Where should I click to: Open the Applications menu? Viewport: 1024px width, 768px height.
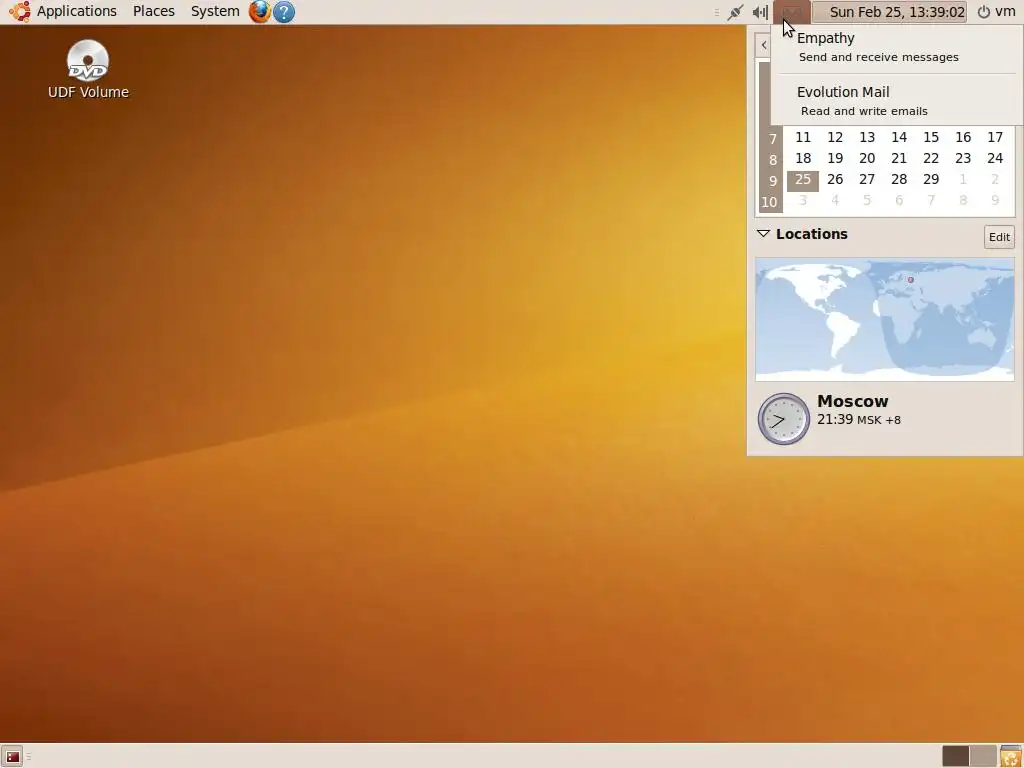(x=76, y=11)
